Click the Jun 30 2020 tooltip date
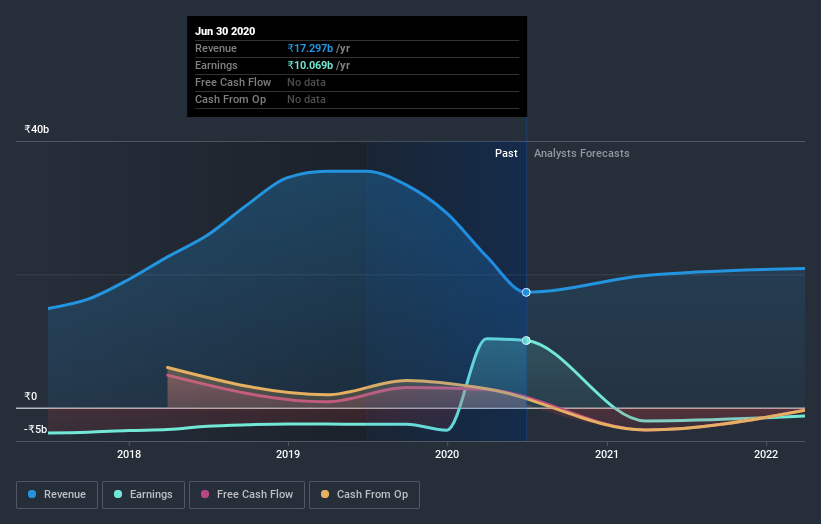 (225, 31)
